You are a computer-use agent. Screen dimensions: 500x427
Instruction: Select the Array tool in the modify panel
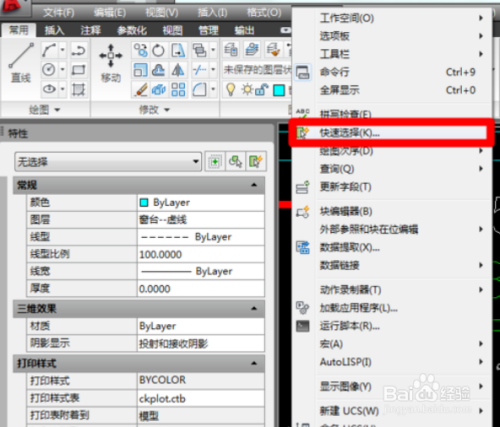178,89
